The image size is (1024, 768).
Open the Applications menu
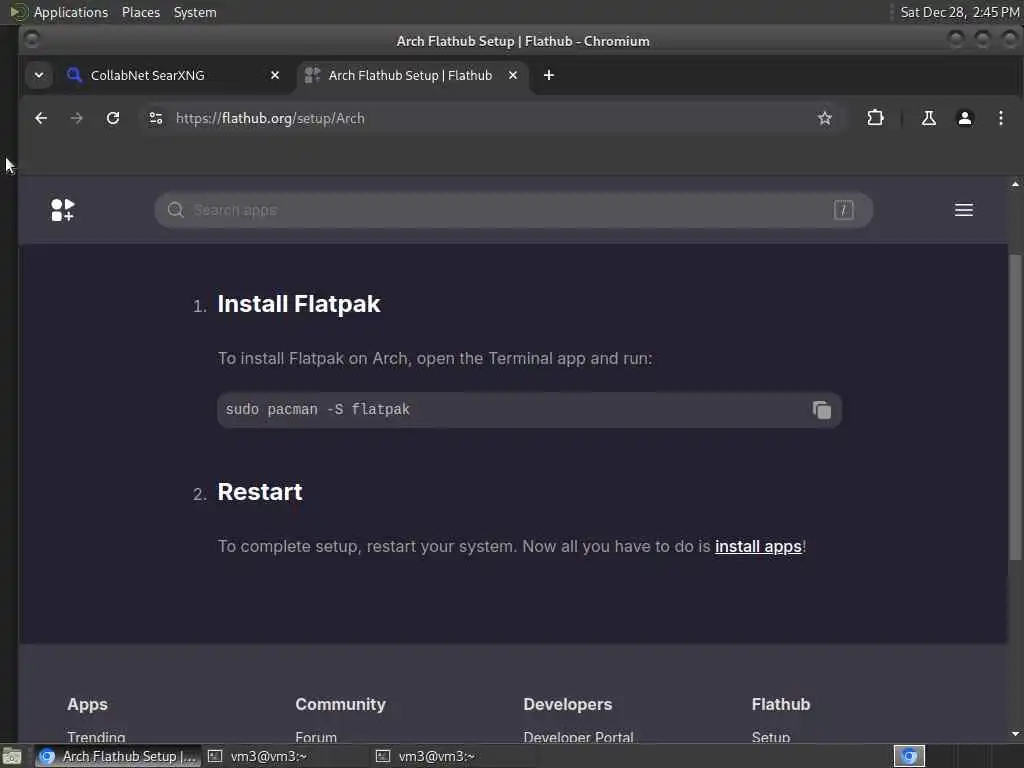tap(71, 12)
